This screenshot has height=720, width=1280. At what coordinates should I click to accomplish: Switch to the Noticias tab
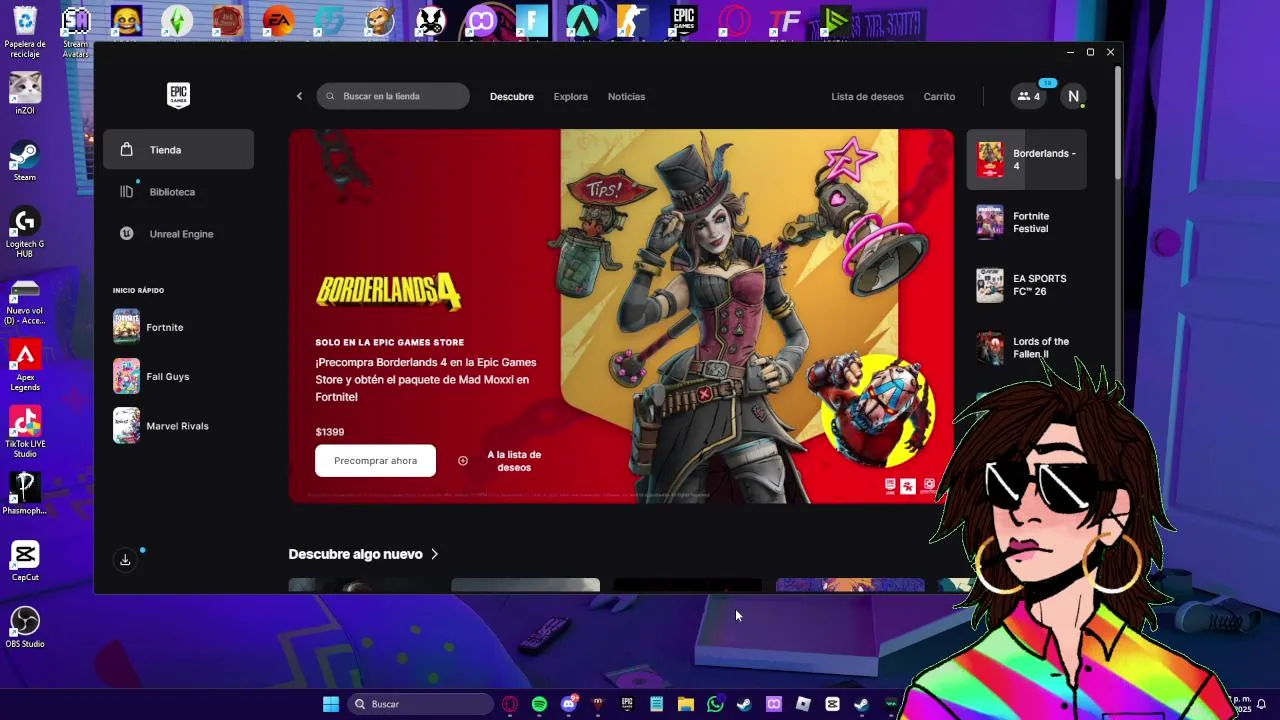coord(627,97)
